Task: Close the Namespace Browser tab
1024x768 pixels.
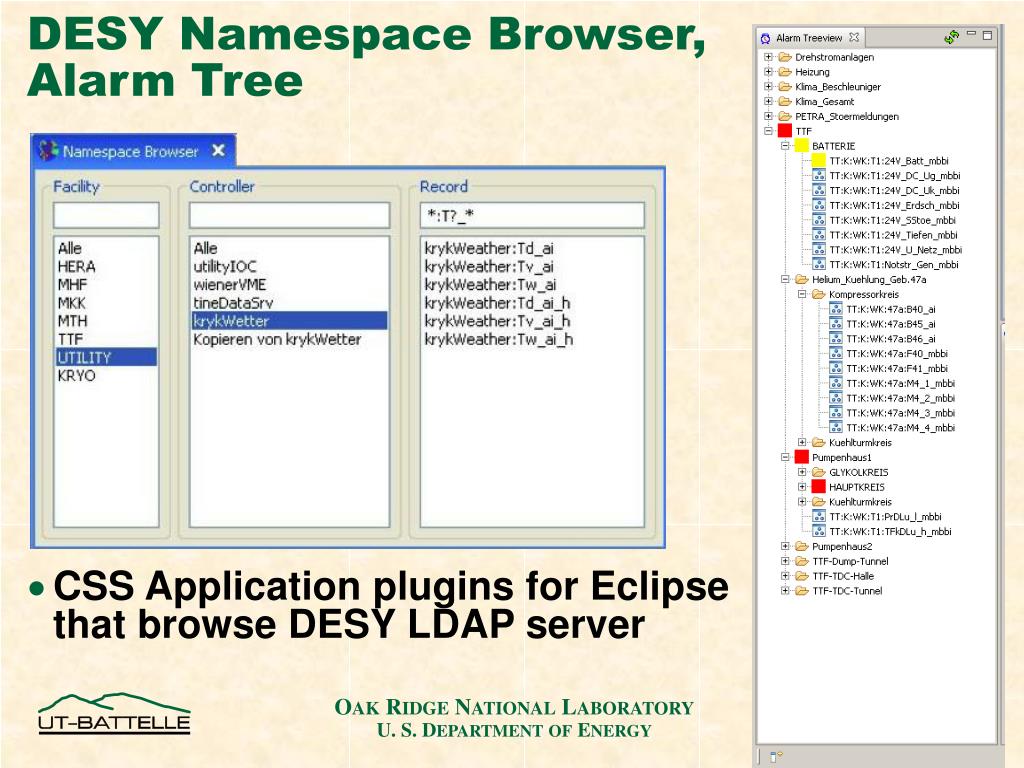Action: point(219,151)
